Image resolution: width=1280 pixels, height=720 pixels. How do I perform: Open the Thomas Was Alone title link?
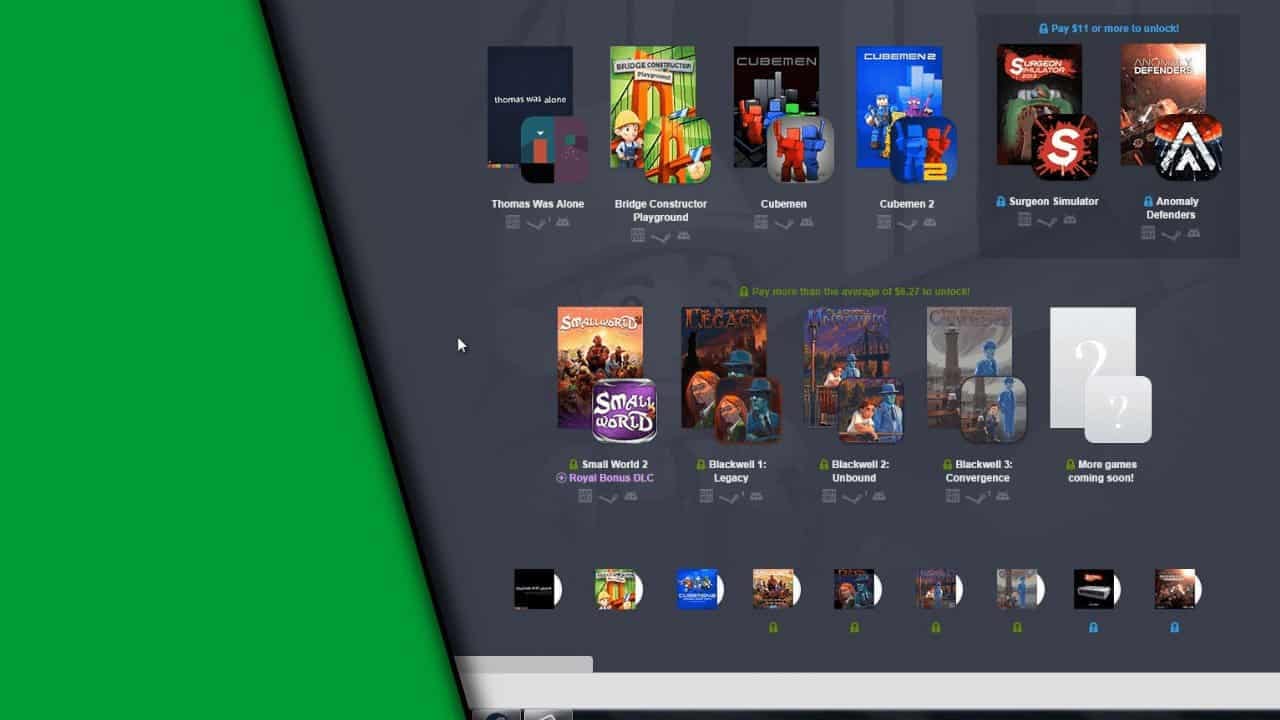(538, 204)
